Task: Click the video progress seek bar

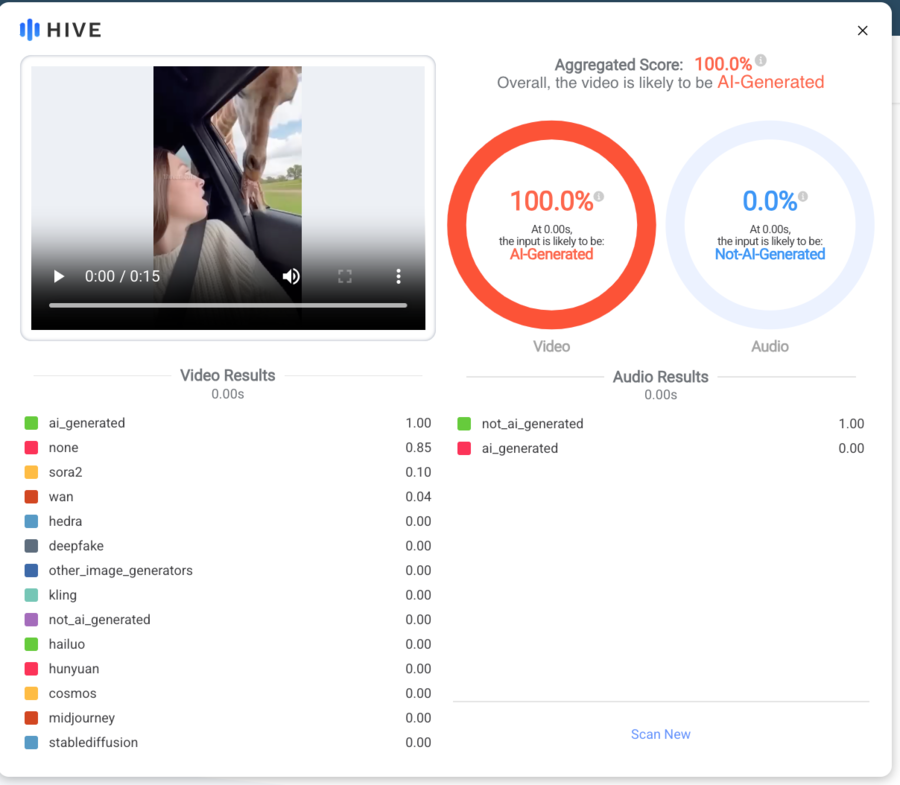Action: 228,305
